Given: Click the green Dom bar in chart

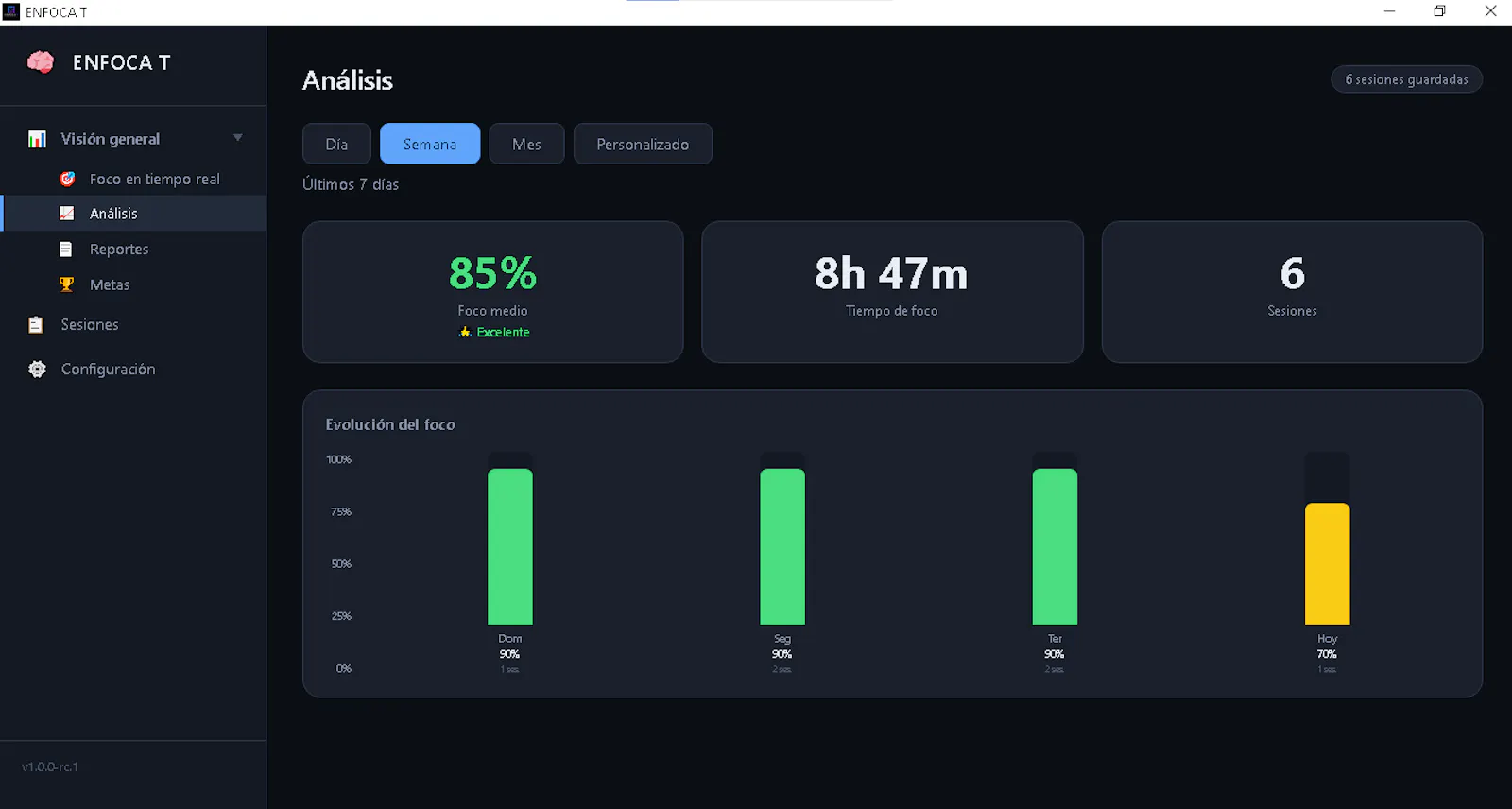Looking at the screenshot, I should click(x=510, y=546).
